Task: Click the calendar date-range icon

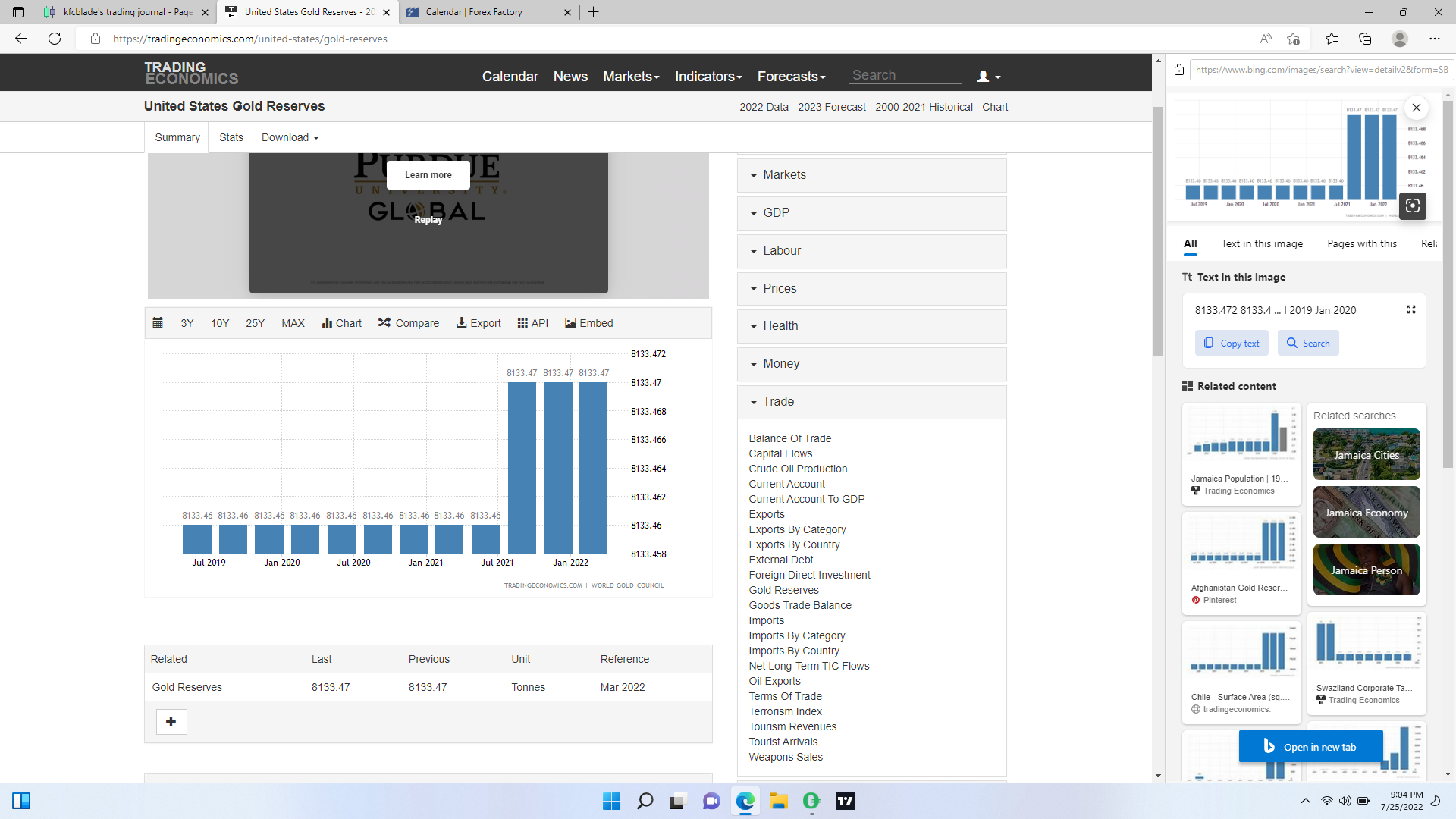Action: tap(158, 323)
